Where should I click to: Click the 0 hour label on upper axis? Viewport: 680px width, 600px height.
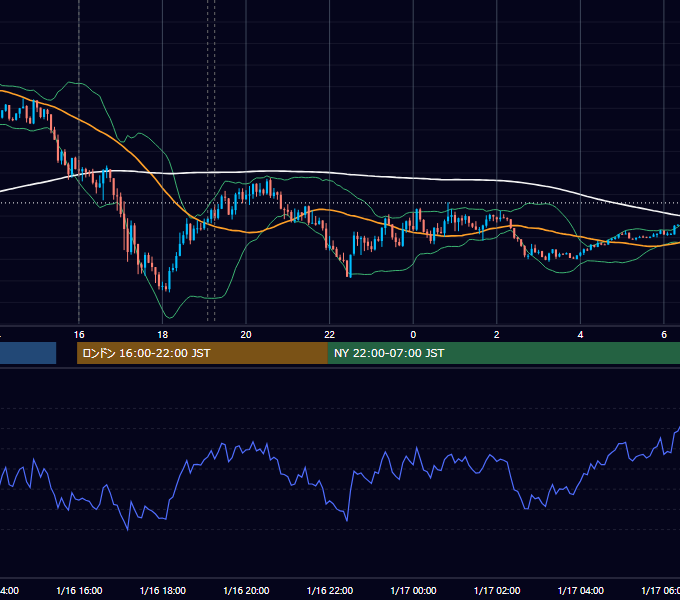413,334
